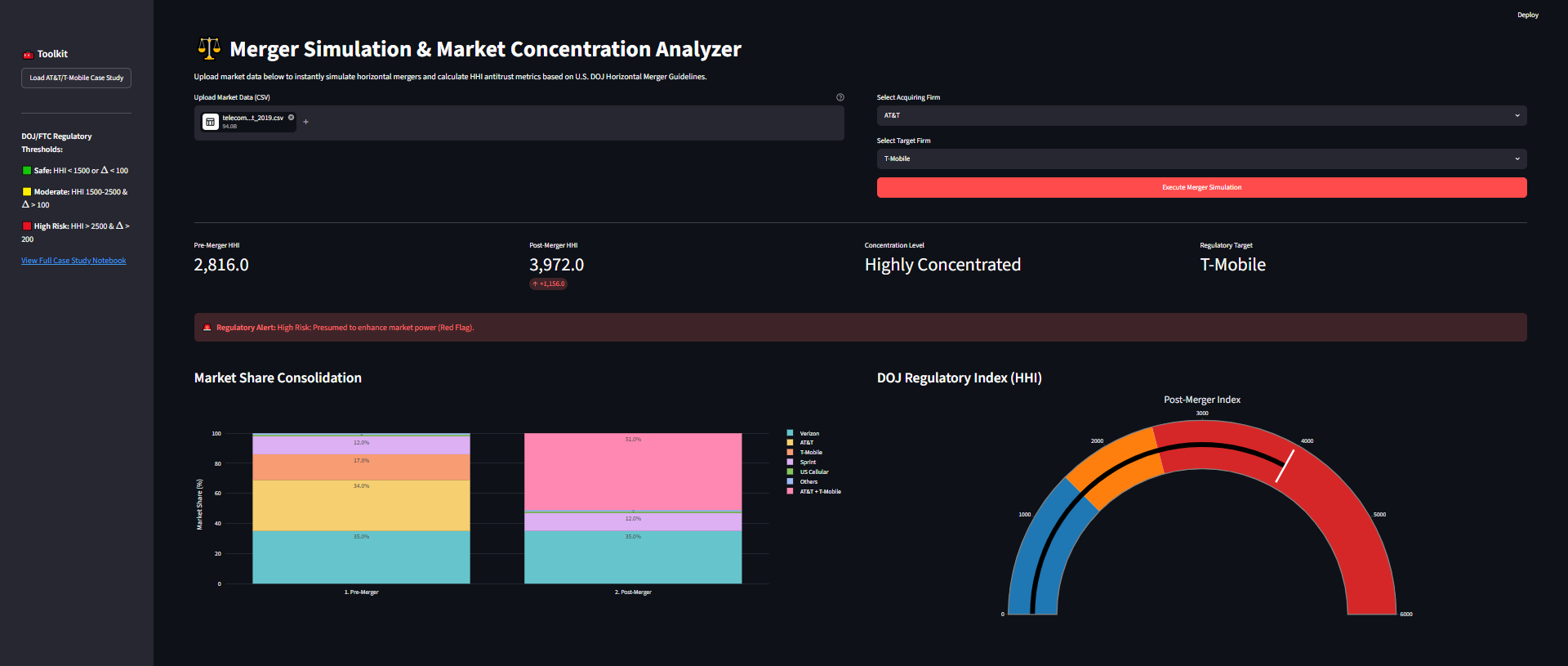
Task: Click the 'Market Share Consolidation' heading
Action: tap(278, 378)
